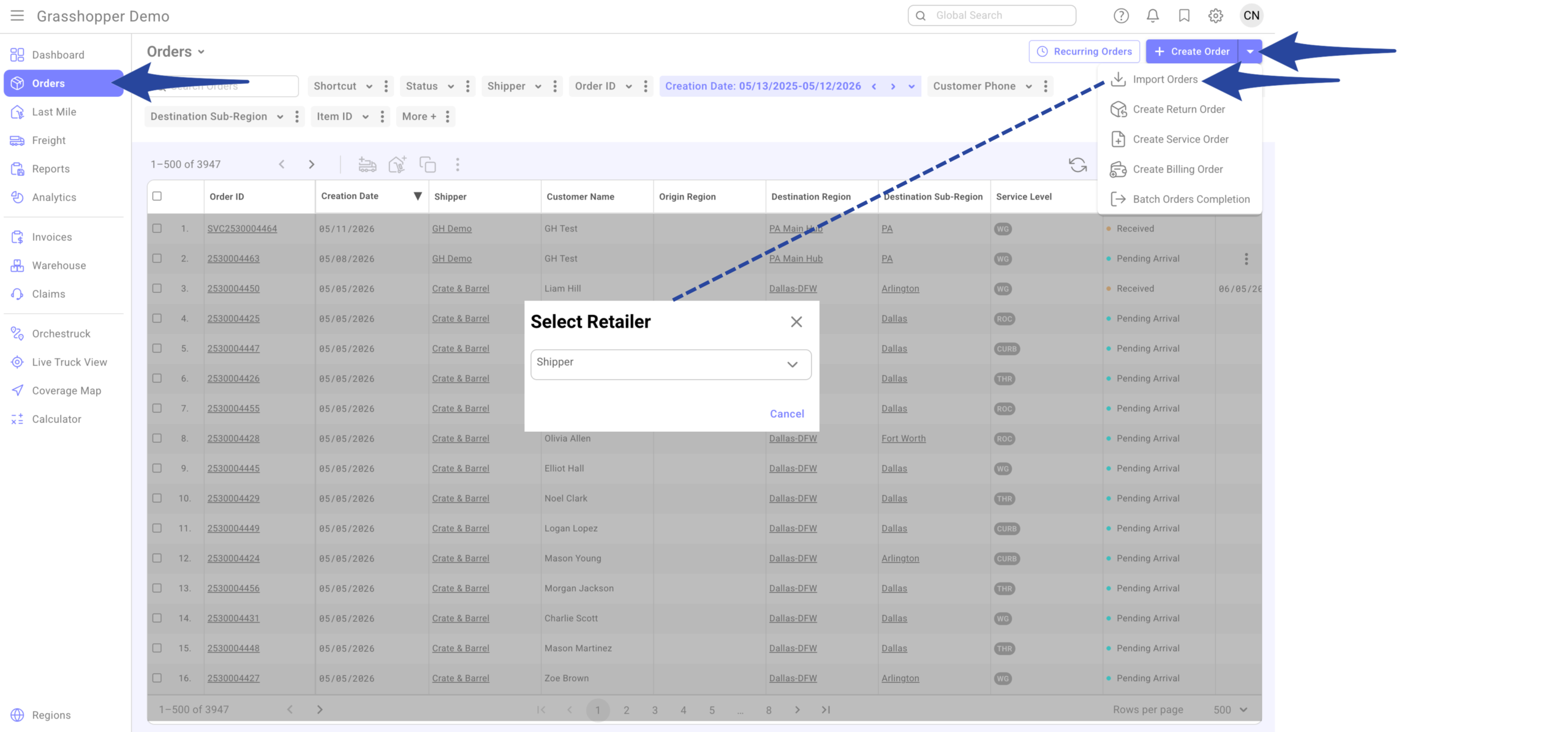Open Fort Worth sub-region link
The width and height of the screenshot is (1568, 732).
pos(903,439)
